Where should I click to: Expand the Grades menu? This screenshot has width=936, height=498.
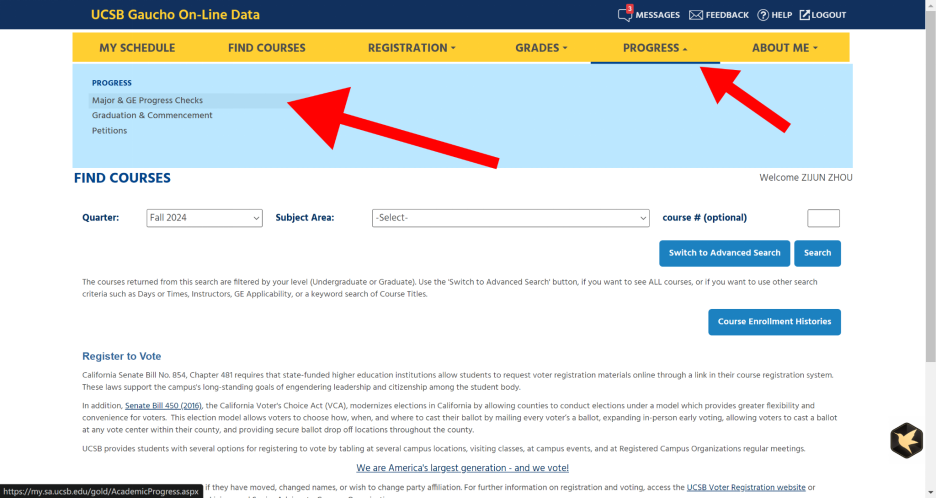coord(541,48)
